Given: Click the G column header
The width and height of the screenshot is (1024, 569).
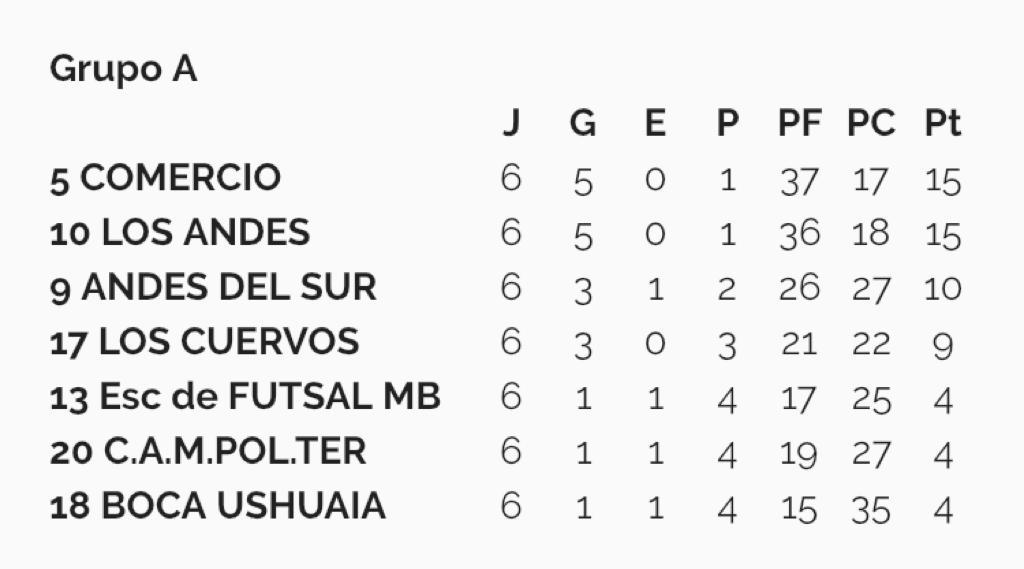Looking at the screenshot, I should tap(583, 122).
